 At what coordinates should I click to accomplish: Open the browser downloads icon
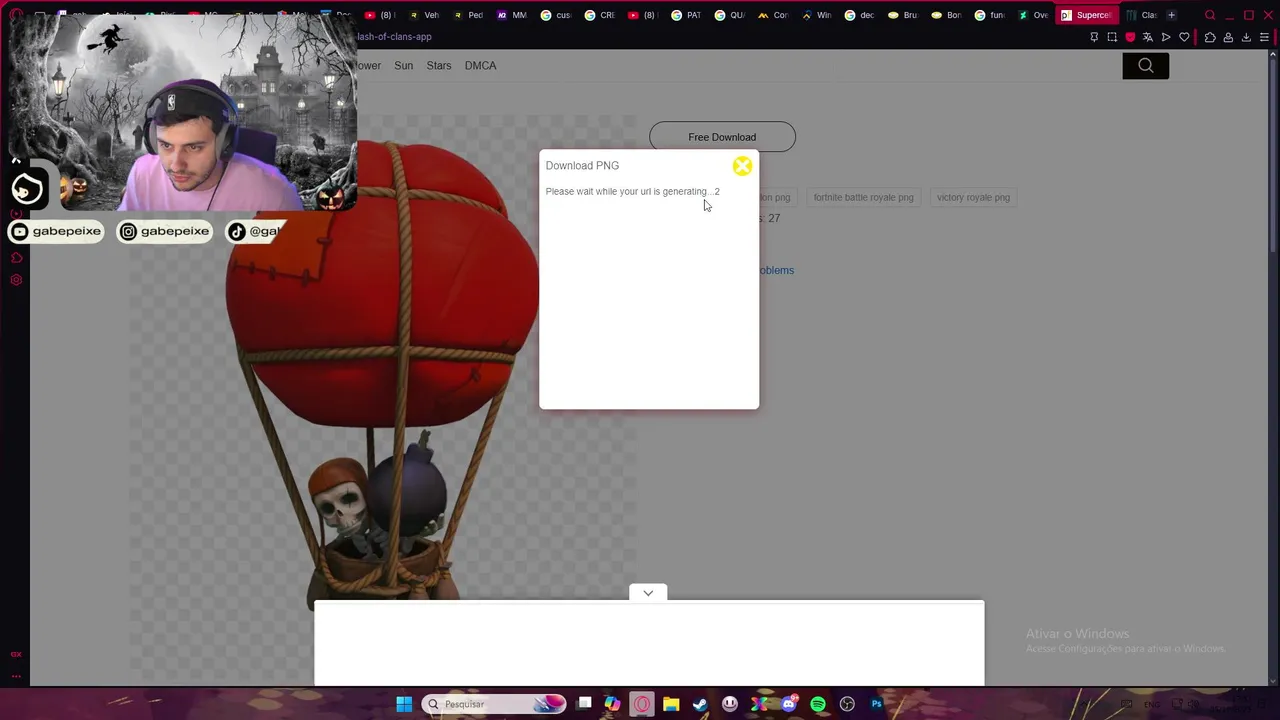(x=1246, y=37)
